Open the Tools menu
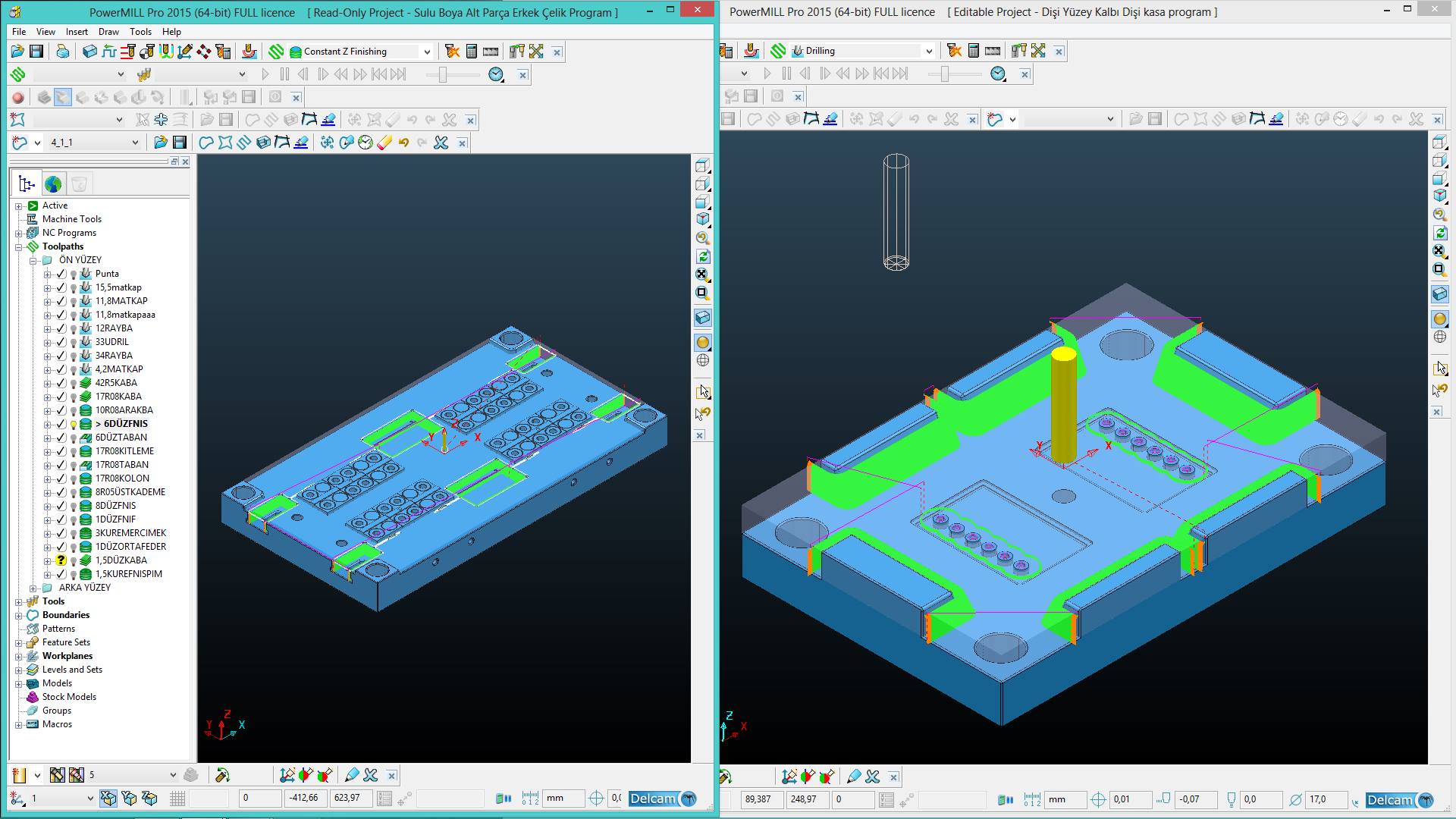Screen dimensions: 1456x819 click(140, 32)
